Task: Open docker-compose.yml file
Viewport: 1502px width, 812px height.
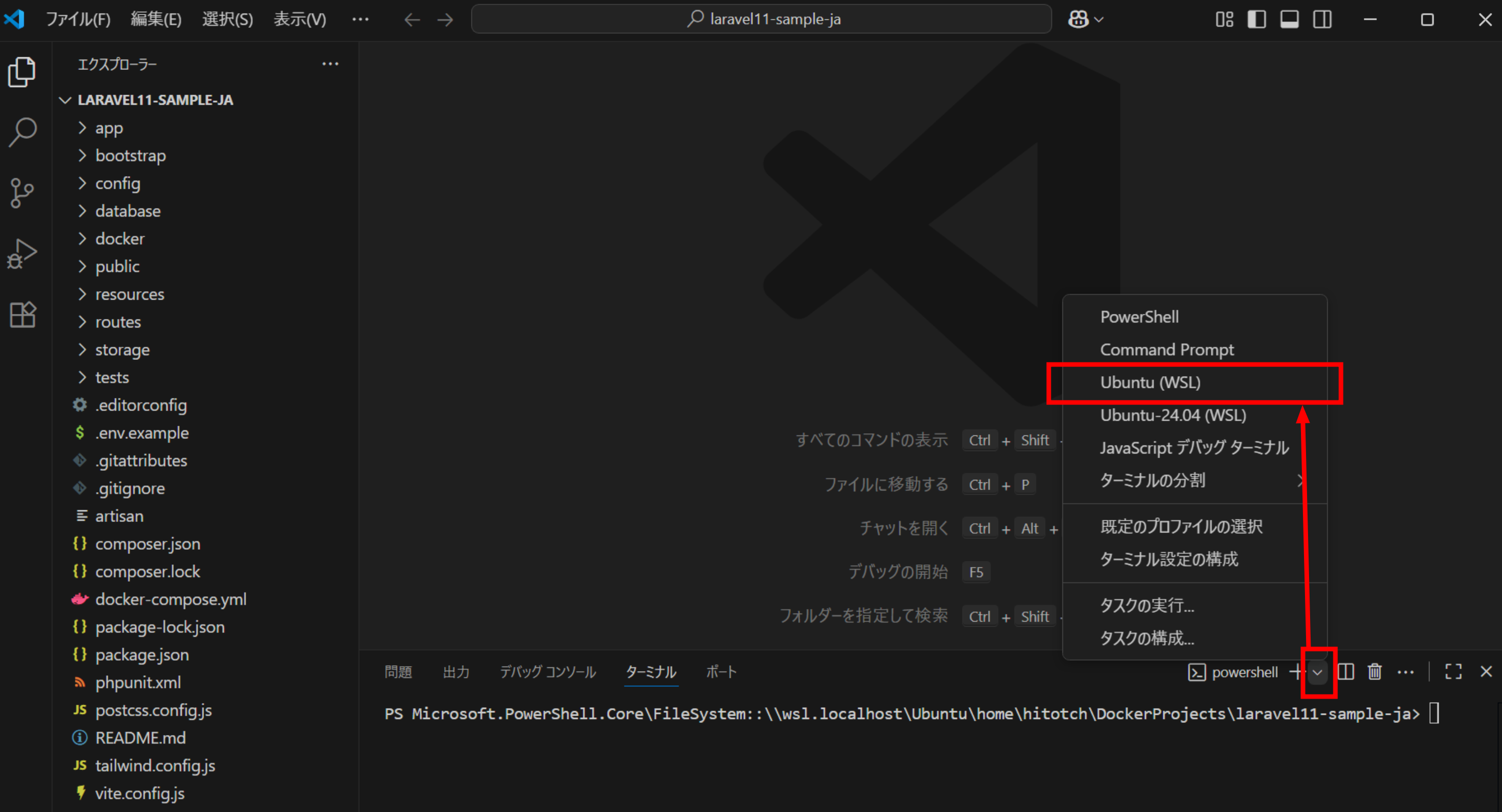Action: [x=170, y=599]
